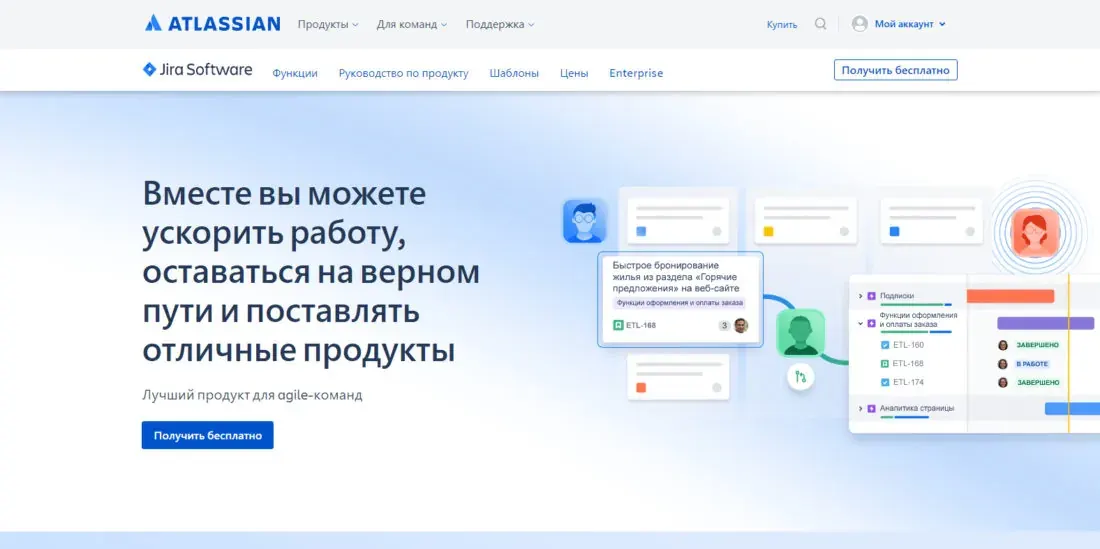Click the git branch round icon
Image resolution: width=1100 pixels, height=549 pixels.
800,377
